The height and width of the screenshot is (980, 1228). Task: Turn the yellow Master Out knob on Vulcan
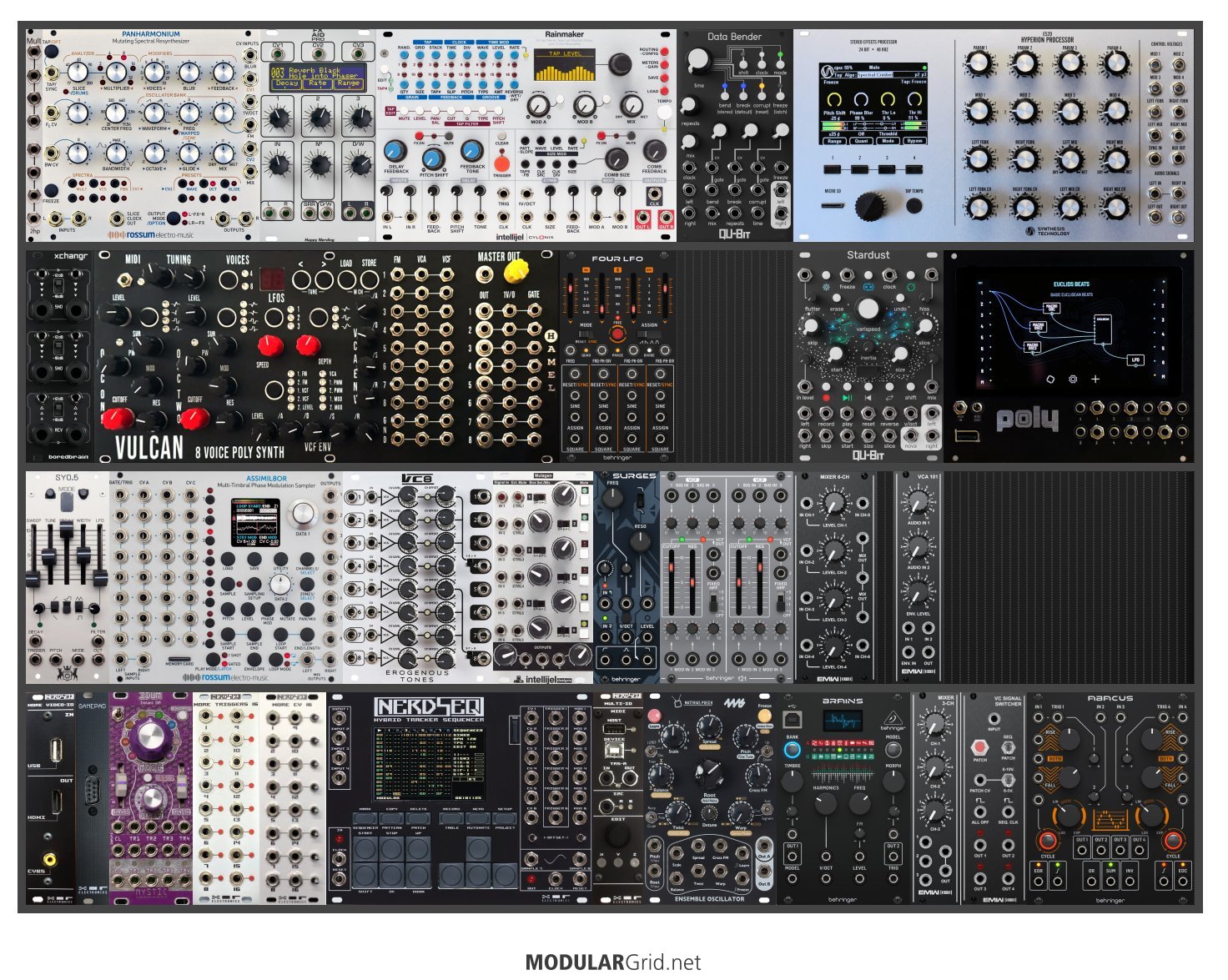click(516, 270)
